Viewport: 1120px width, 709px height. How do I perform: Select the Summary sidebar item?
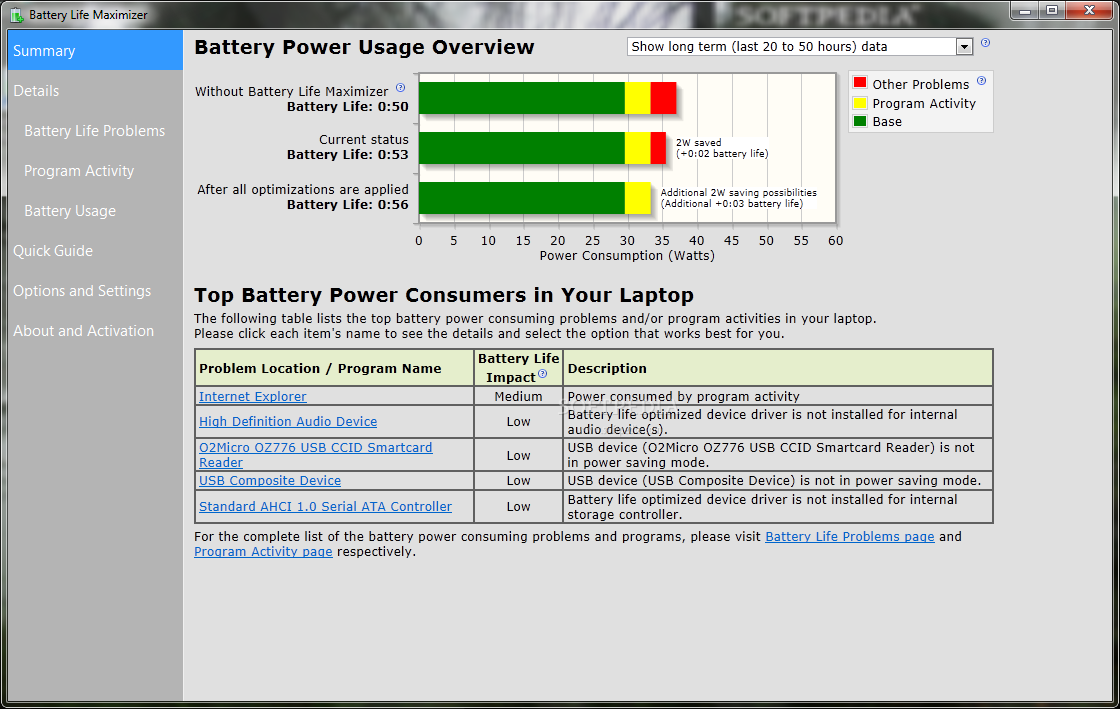point(95,51)
